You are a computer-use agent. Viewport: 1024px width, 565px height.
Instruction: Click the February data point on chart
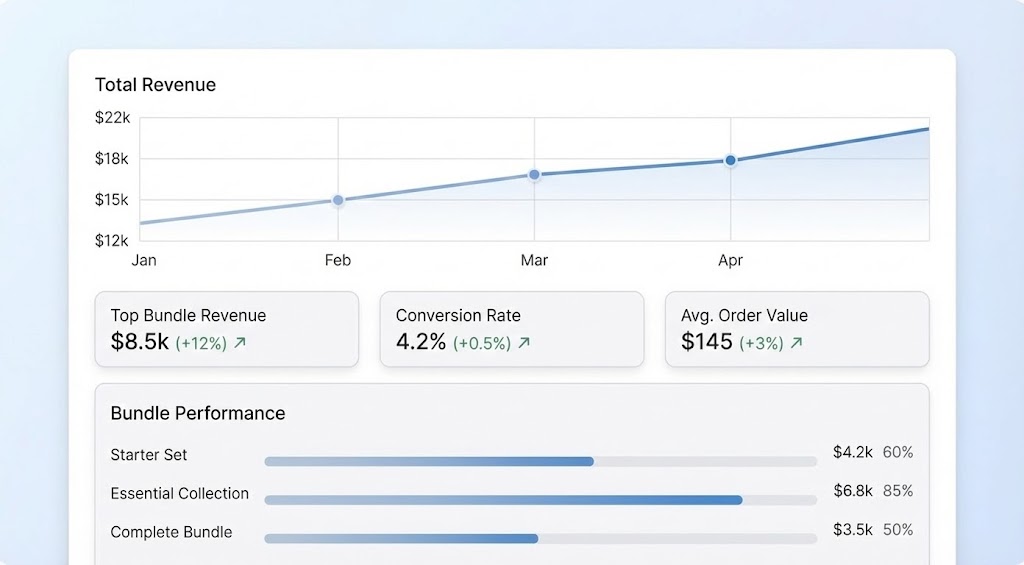coord(338,200)
